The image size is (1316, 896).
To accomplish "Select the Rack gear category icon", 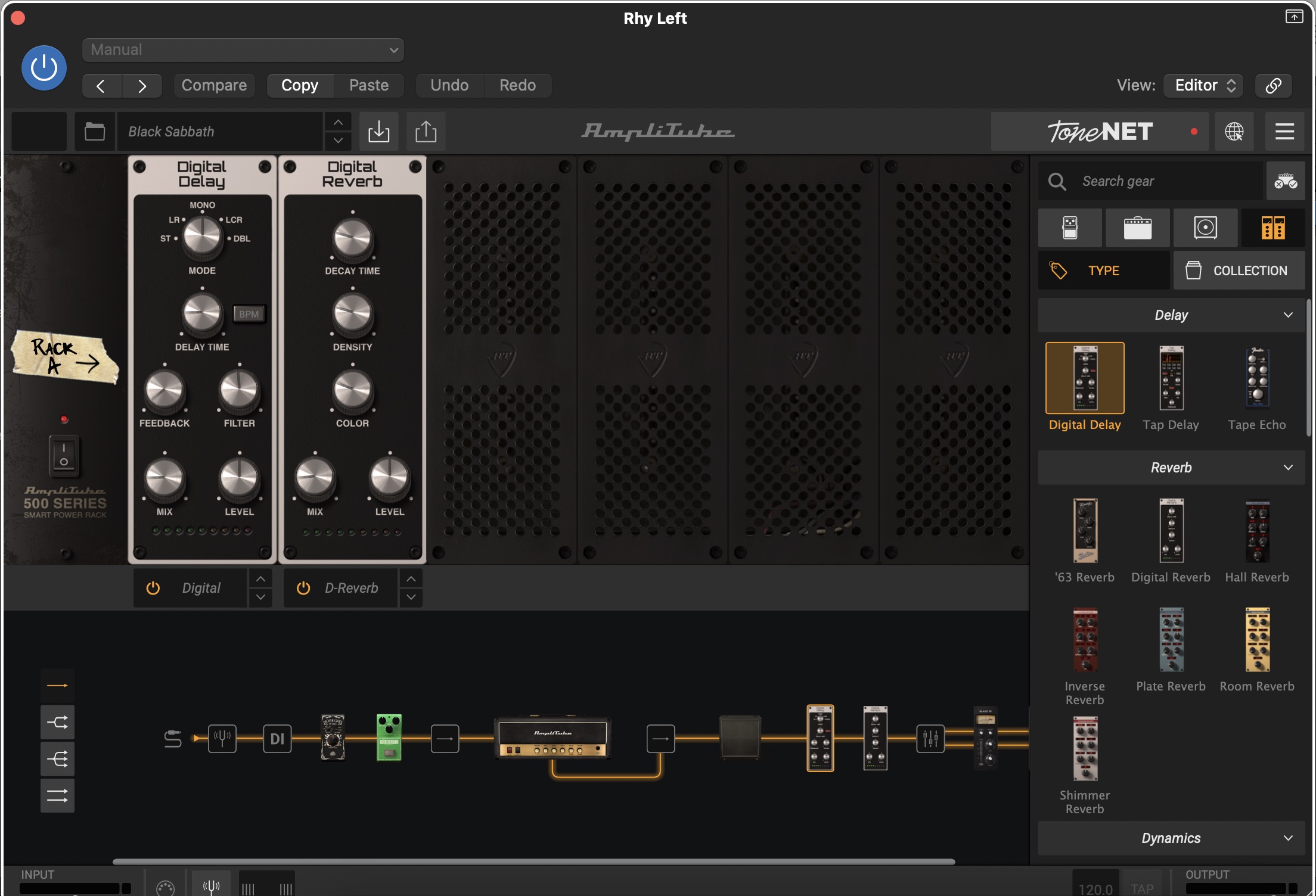I will 1273,228.
